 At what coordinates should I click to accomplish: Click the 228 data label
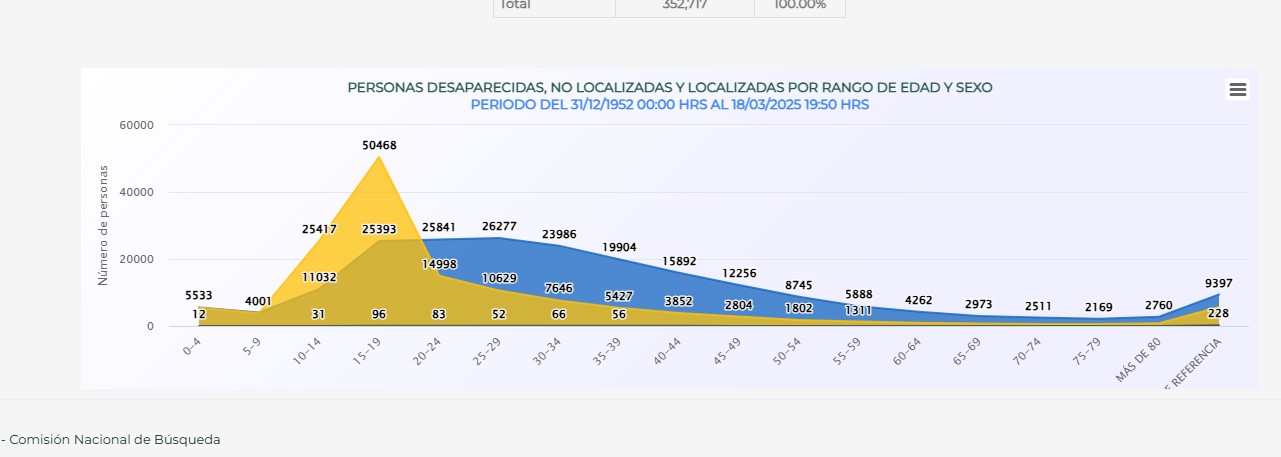1218,314
